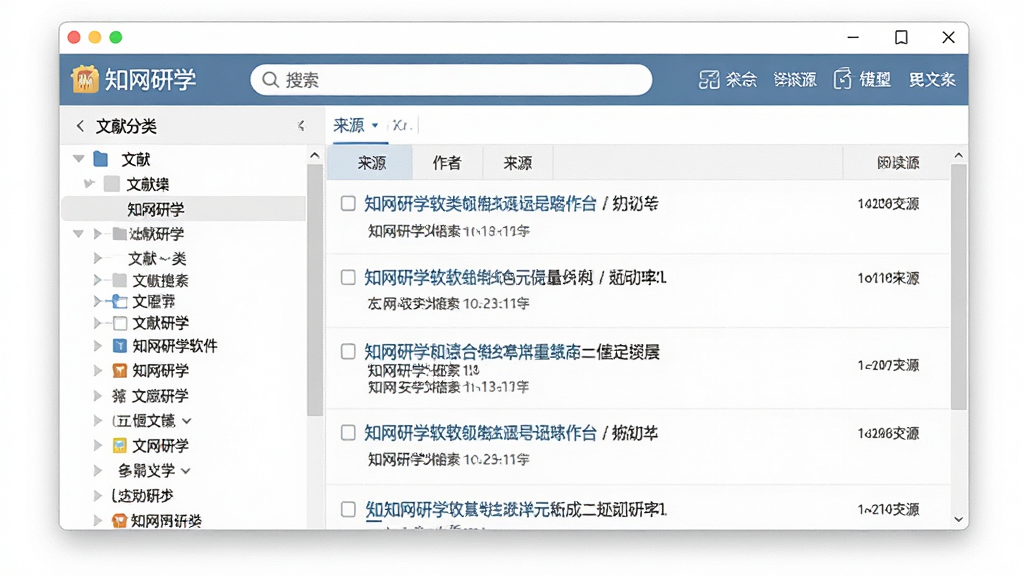Select the 知网研学软件 tree row

174,345
